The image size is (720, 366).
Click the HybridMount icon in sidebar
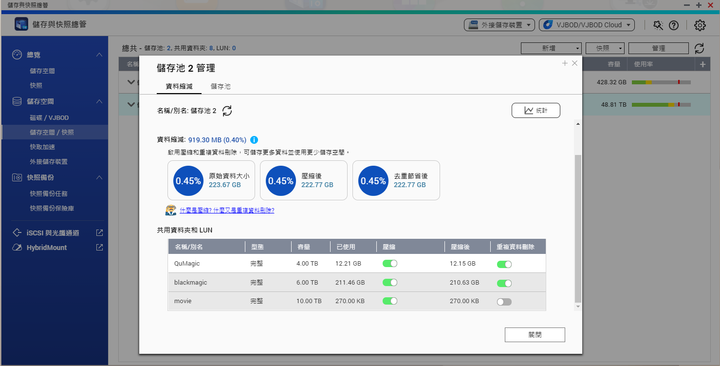17,248
